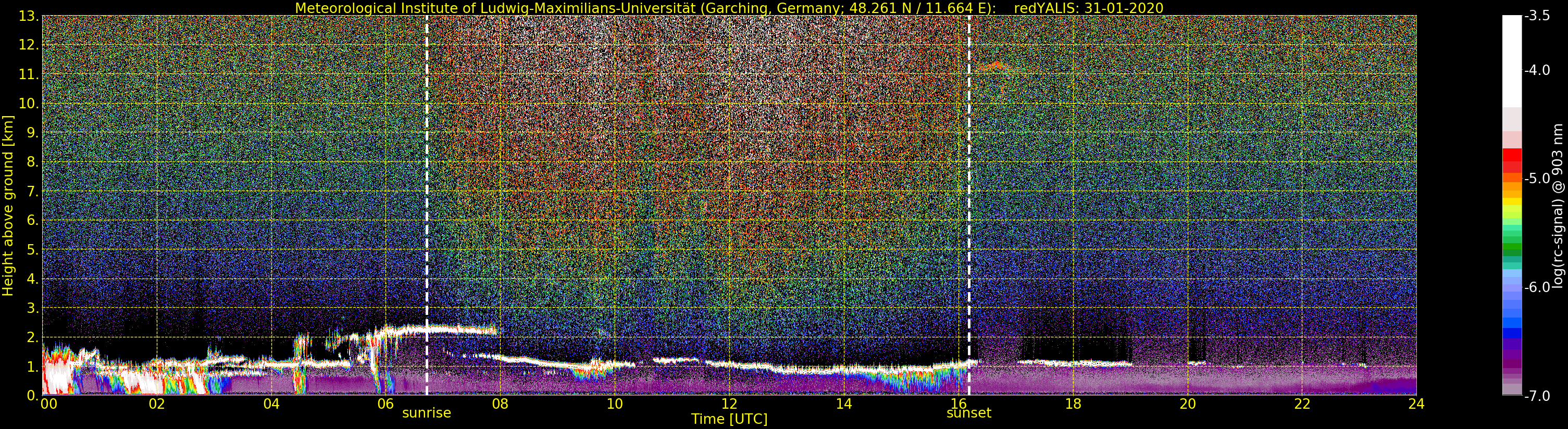The height and width of the screenshot is (429, 1568).
Task: Click the 12 tick label on the time axis
Action: coord(729,404)
